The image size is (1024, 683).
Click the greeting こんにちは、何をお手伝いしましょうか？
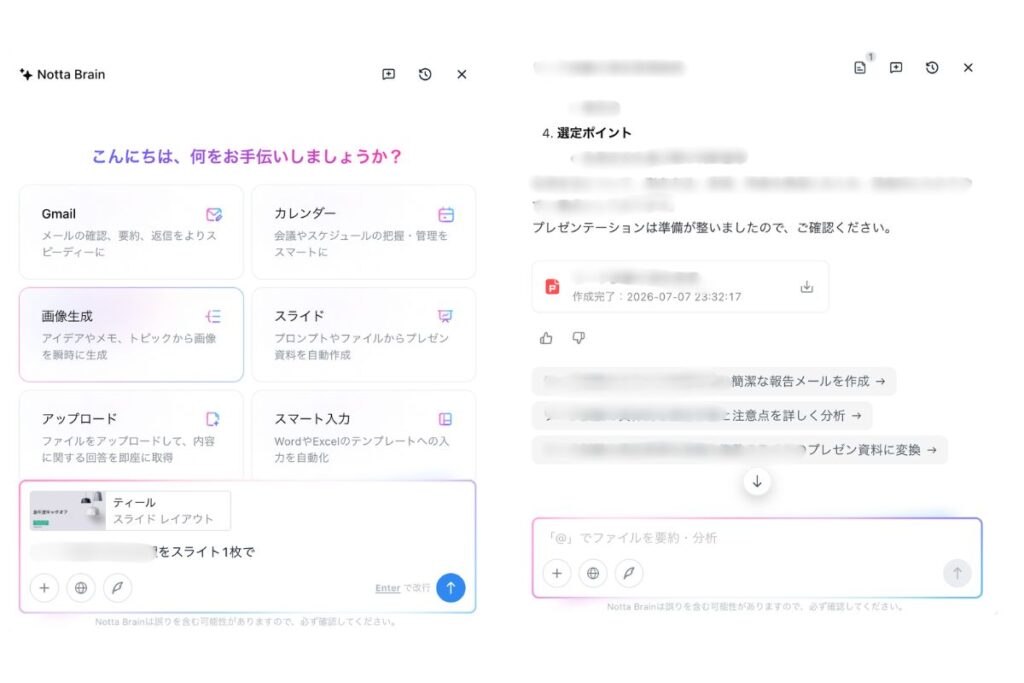(247, 157)
